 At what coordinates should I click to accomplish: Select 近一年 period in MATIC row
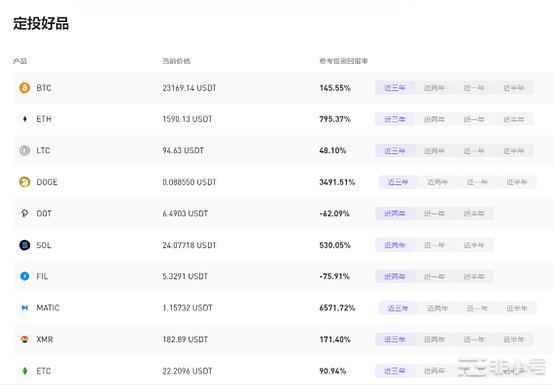point(477,308)
